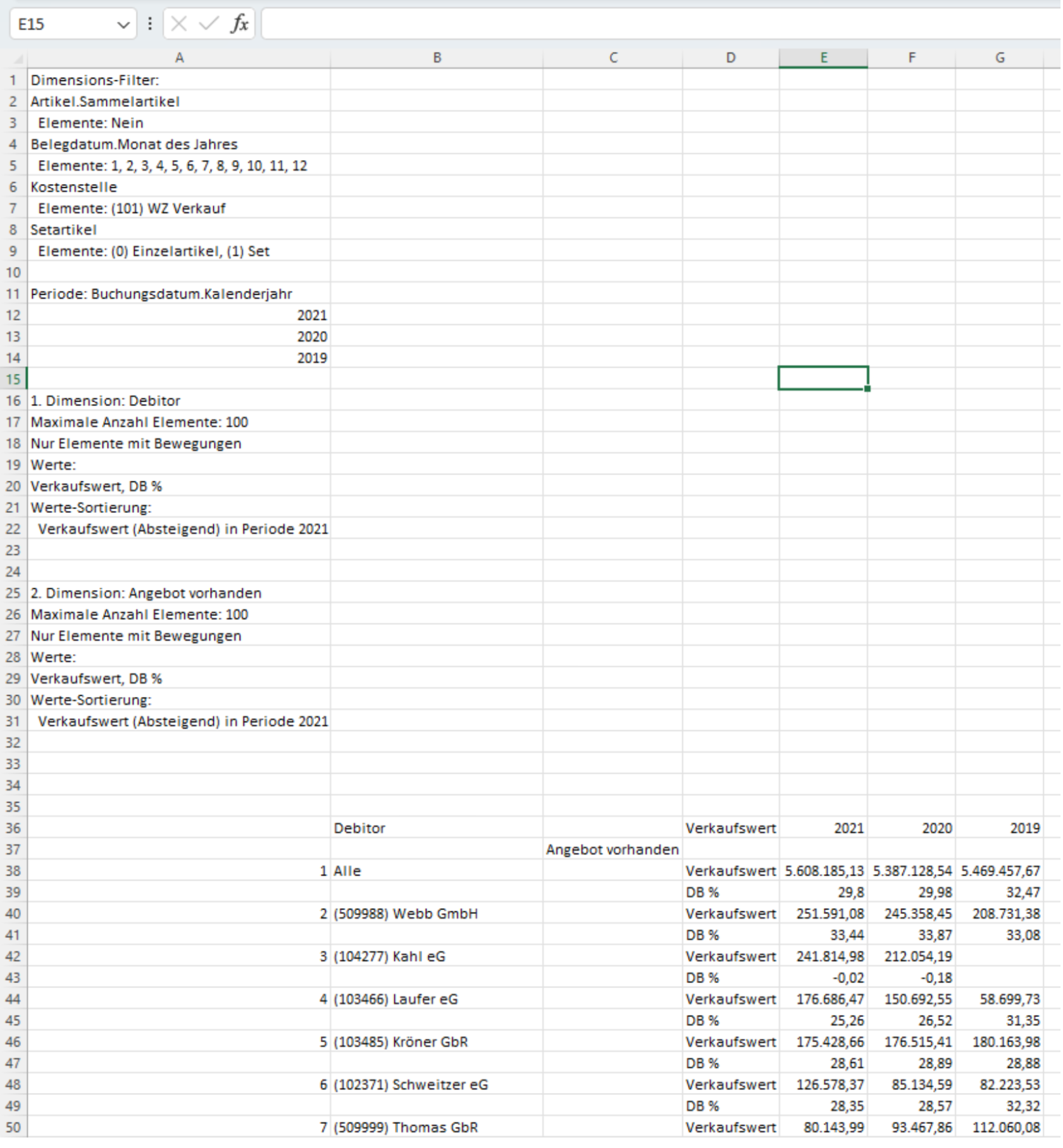Select column C header
This screenshot has height=1148, width=1063.
(613, 58)
